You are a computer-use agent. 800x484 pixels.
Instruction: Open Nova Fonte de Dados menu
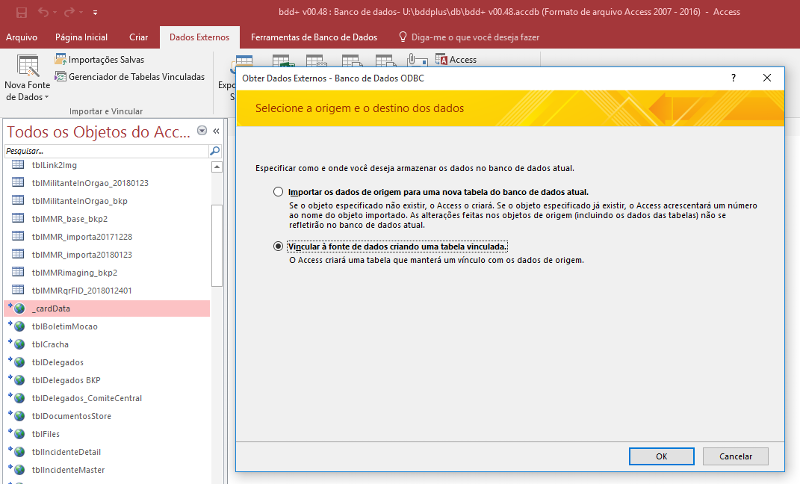tap(27, 78)
